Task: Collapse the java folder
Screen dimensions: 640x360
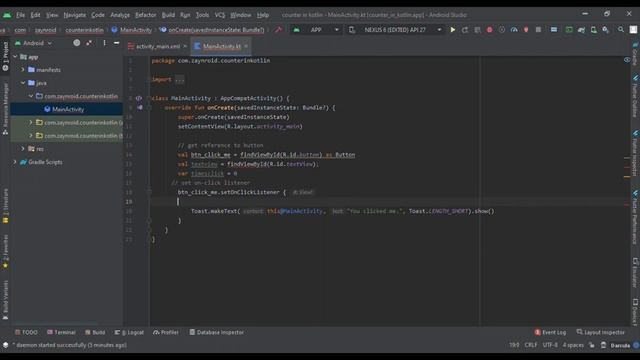Action: (x=23, y=83)
